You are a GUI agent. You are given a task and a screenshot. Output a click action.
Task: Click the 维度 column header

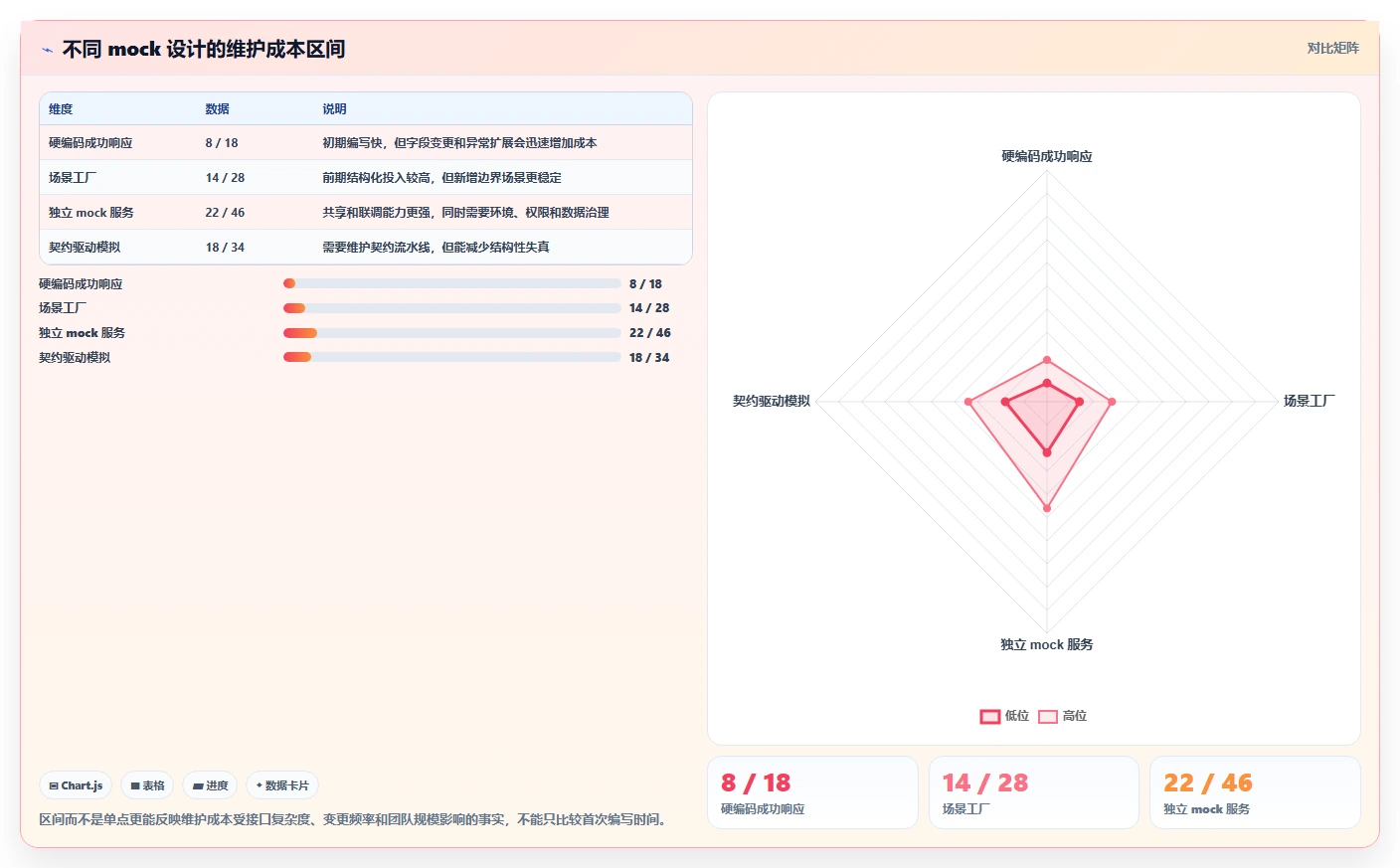pos(61,109)
